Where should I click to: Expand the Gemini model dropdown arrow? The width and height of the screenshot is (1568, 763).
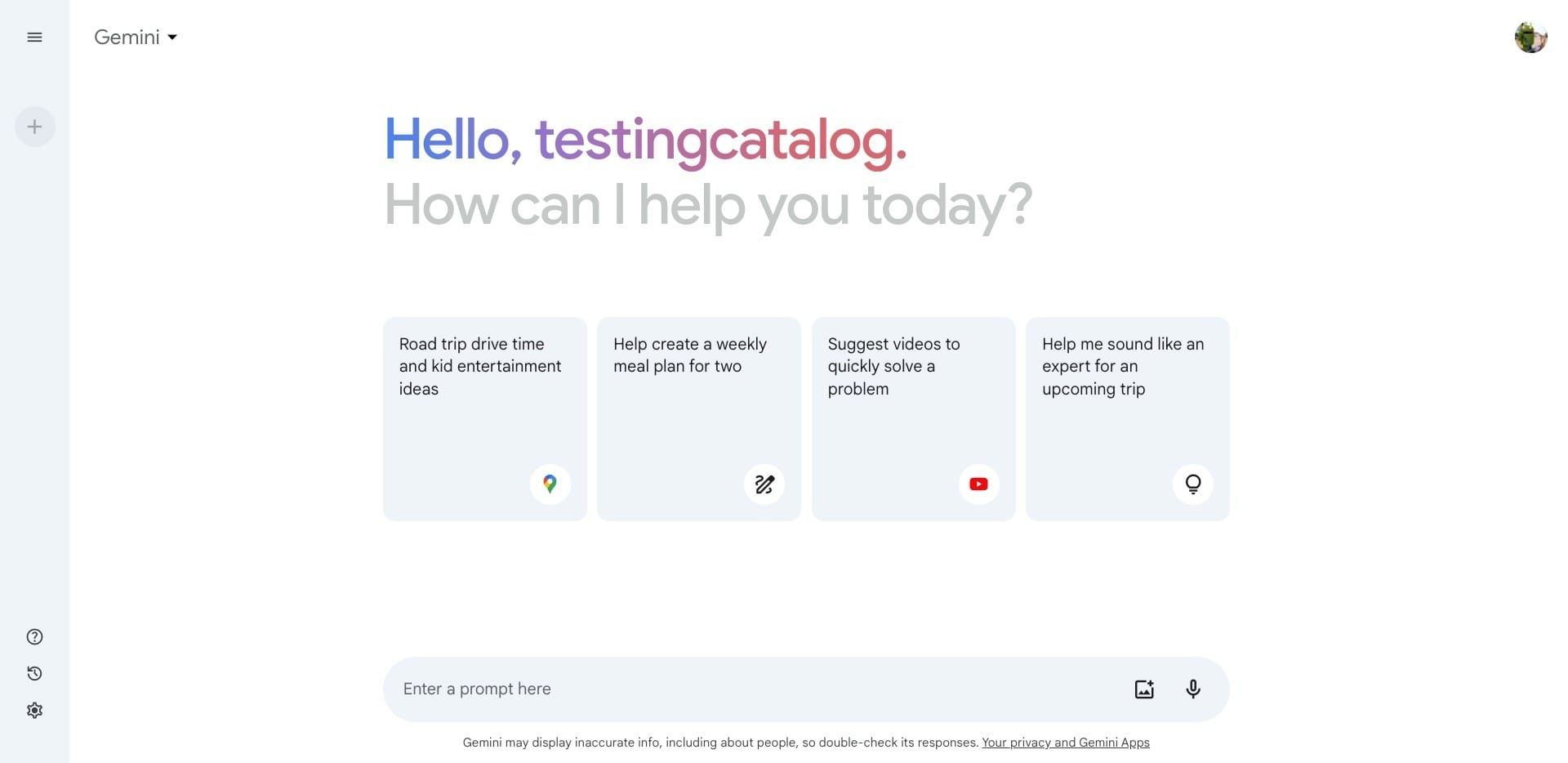[x=172, y=38]
